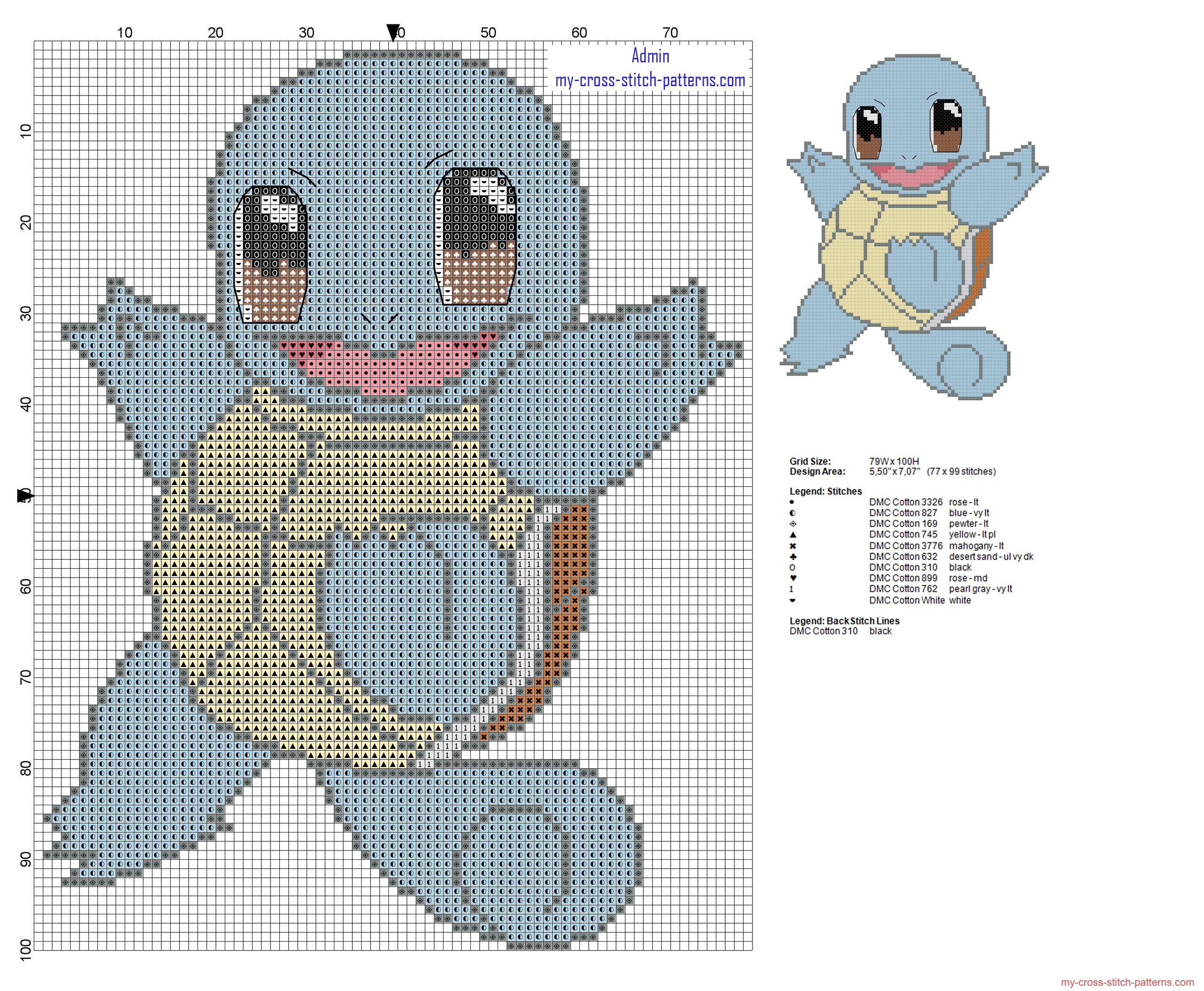This screenshot has width=1204, height=991.
Task: Click column number 70 on top ruler
Action: [670, 33]
